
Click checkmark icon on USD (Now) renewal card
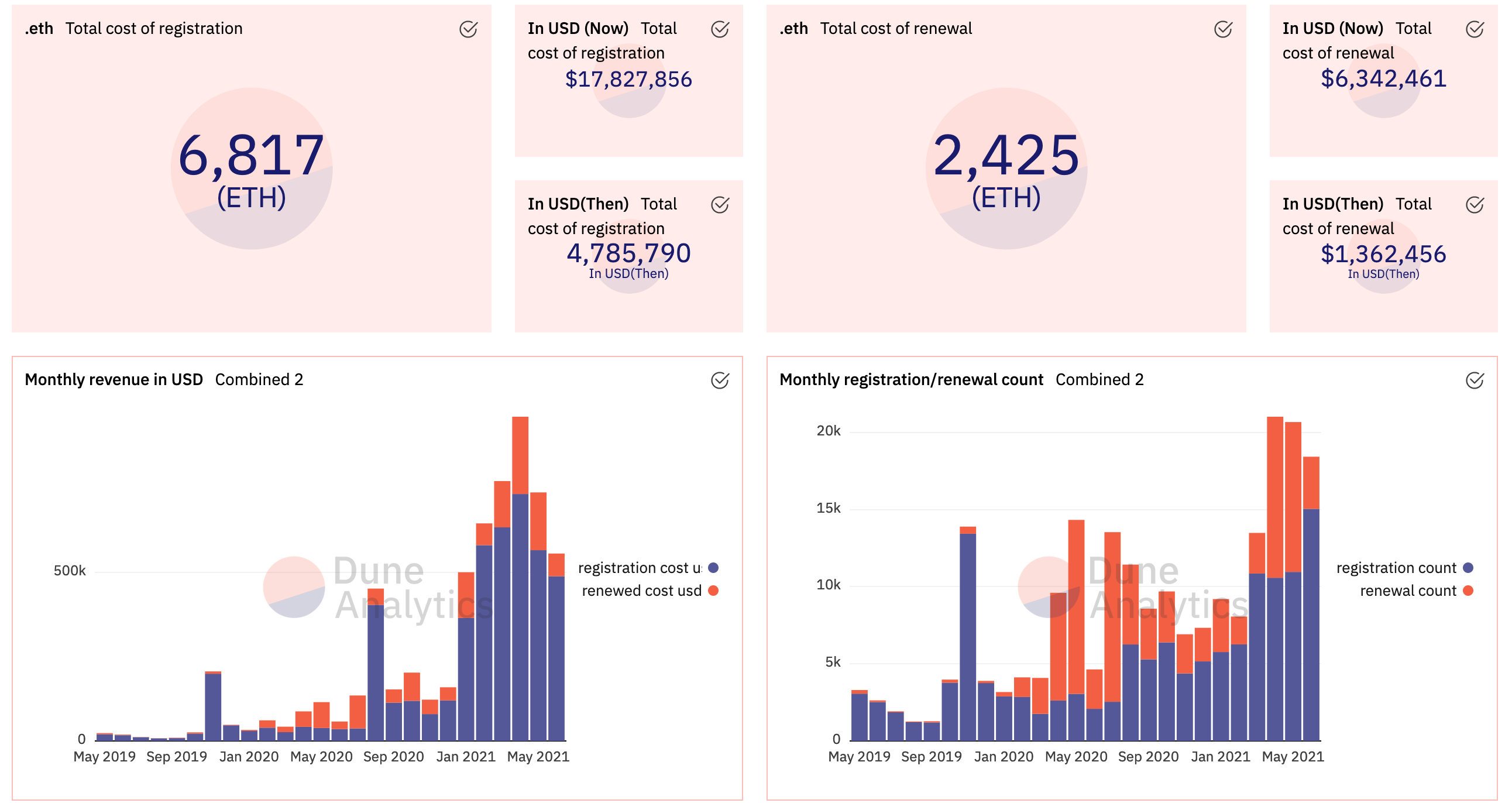1475,29
